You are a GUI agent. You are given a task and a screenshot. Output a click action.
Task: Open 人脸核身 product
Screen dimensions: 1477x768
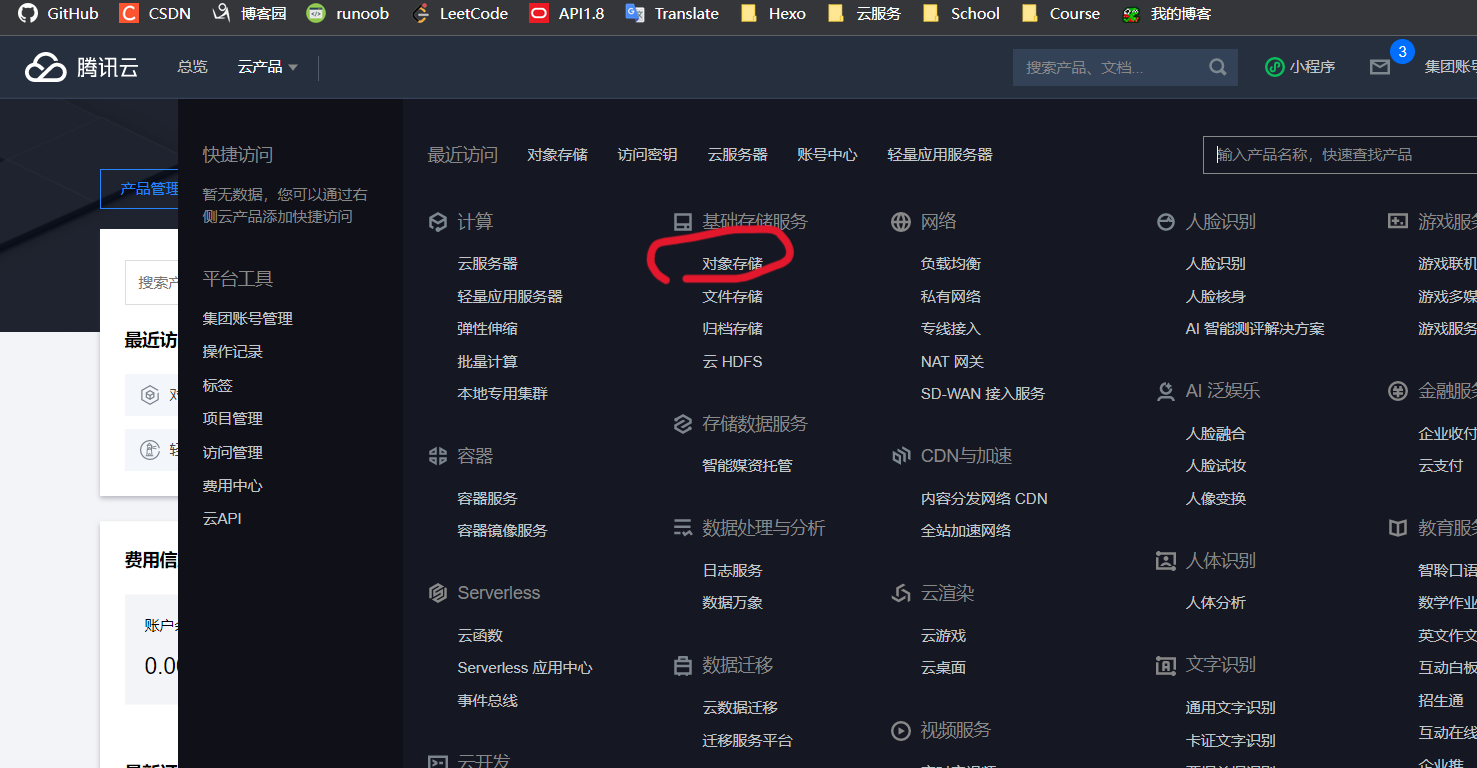1215,297
